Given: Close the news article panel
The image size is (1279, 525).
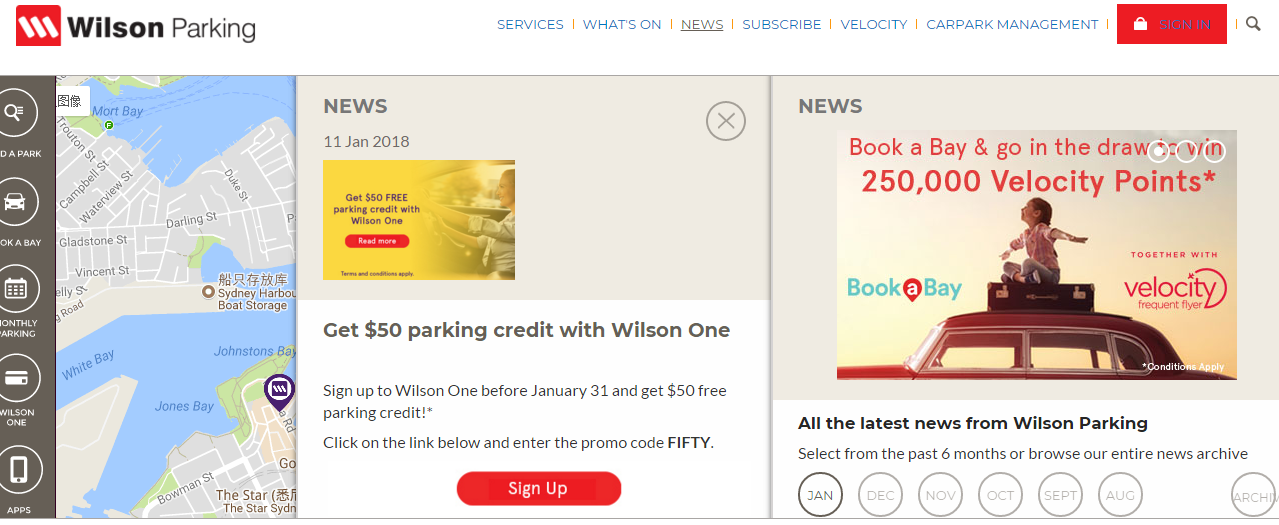Looking at the screenshot, I should tap(726, 121).
